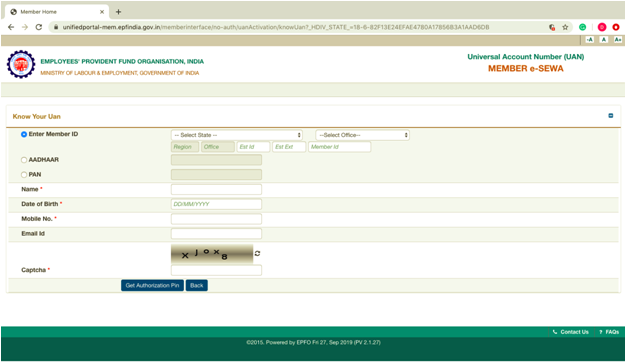Click the key icon left of the bookmark star

click(x=552, y=27)
